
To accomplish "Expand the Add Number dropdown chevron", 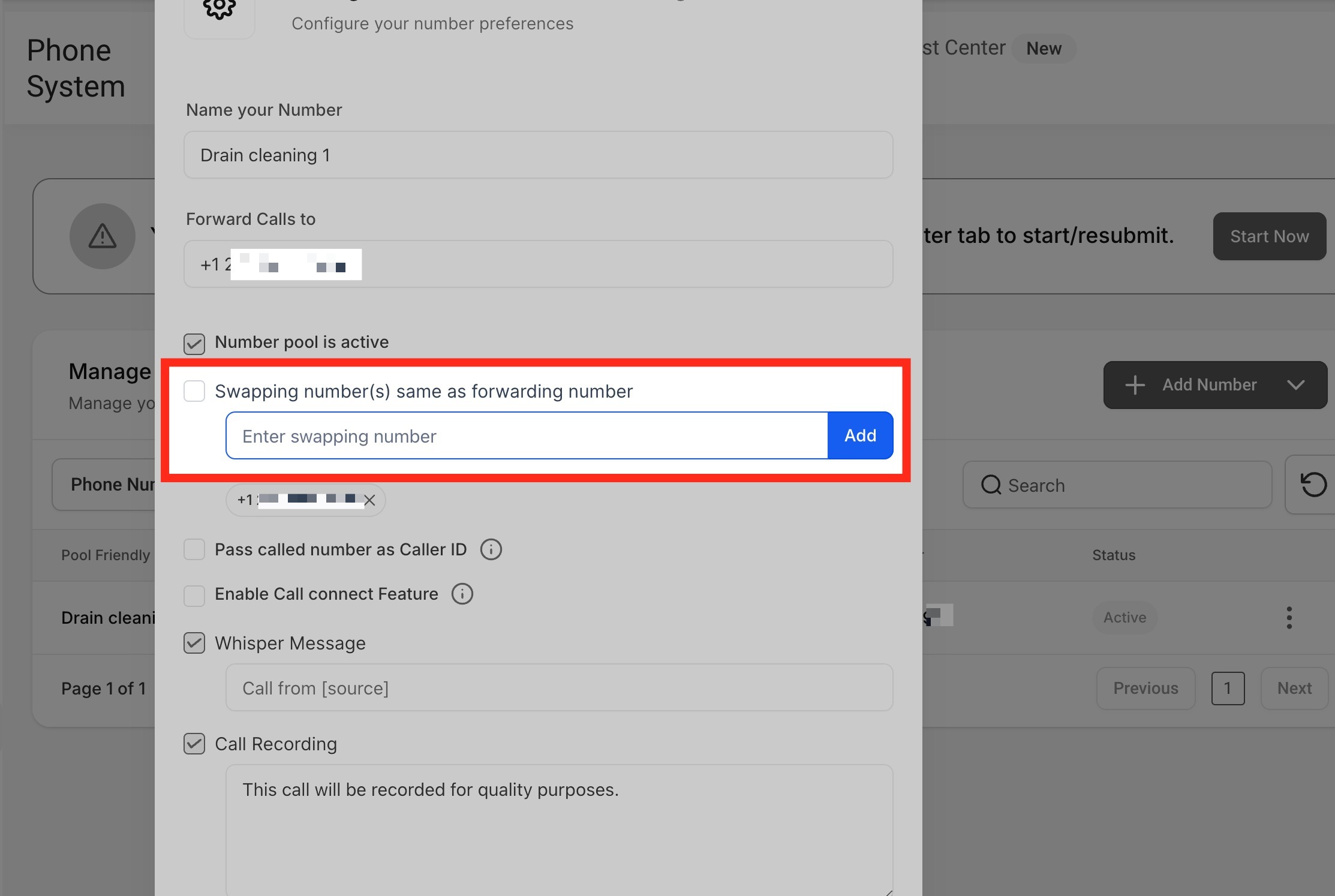I will (1295, 385).
